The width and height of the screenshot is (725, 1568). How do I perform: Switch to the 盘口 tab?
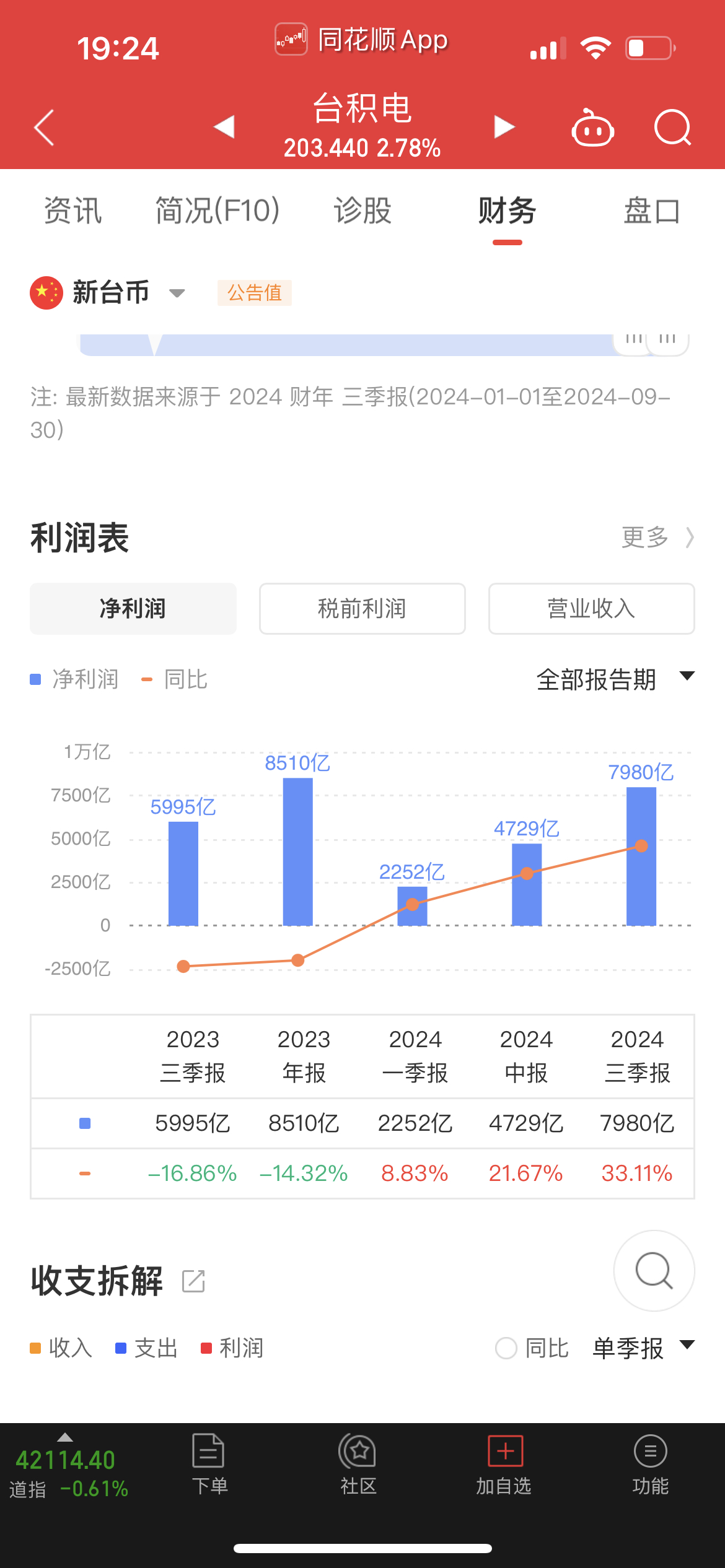tap(652, 211)
